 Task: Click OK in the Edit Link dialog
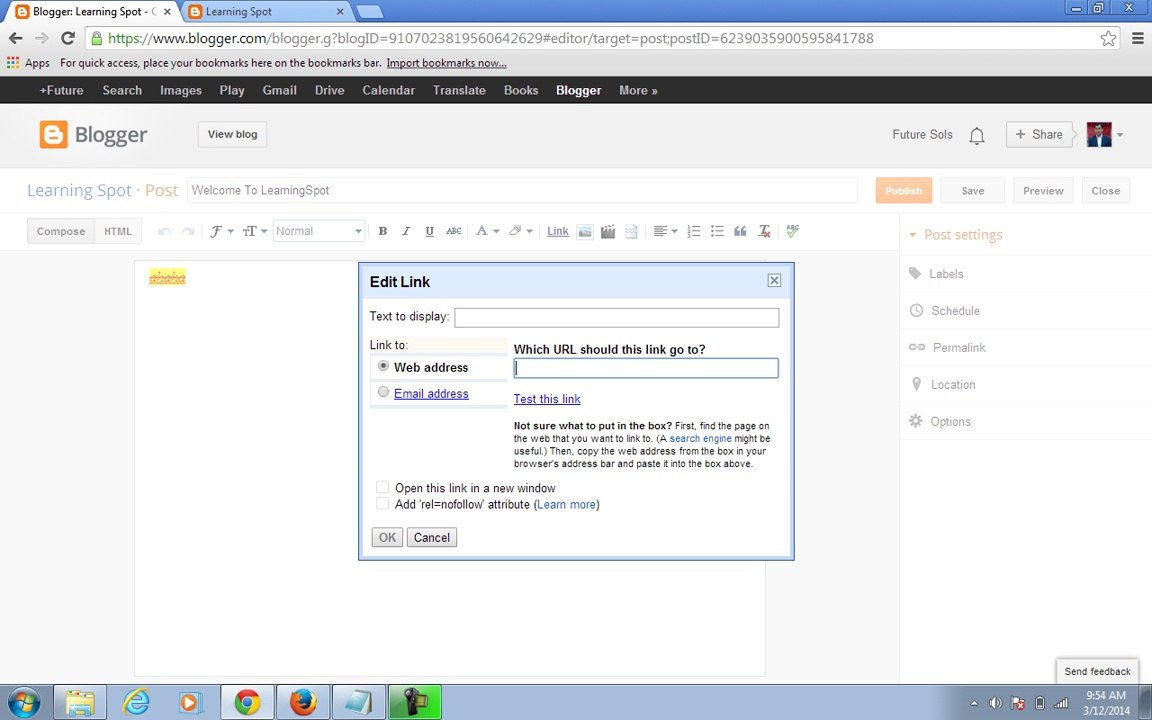(x=387, y=537)
